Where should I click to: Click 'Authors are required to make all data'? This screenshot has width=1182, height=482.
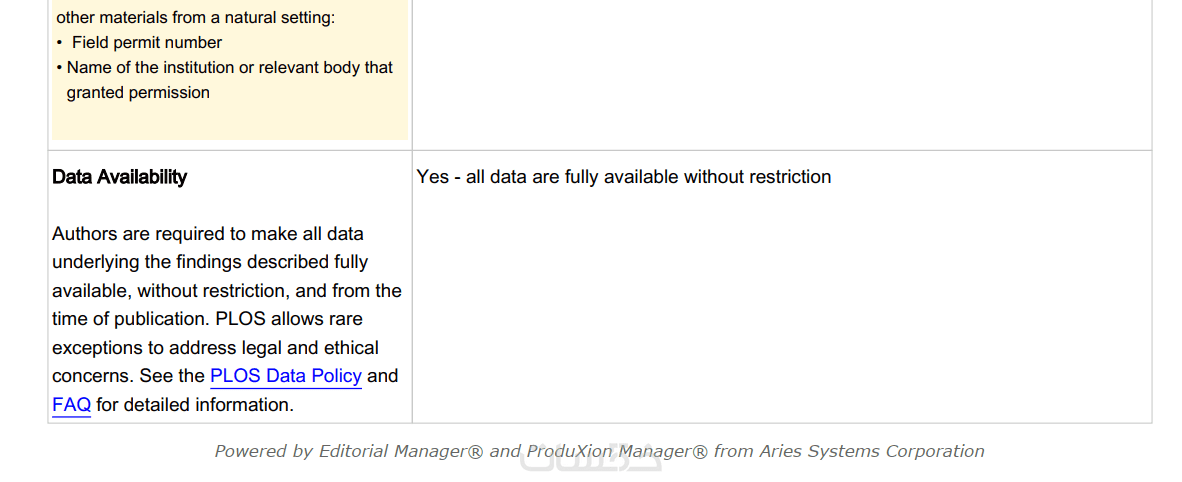pyautogui.click(x=208, y=234)
